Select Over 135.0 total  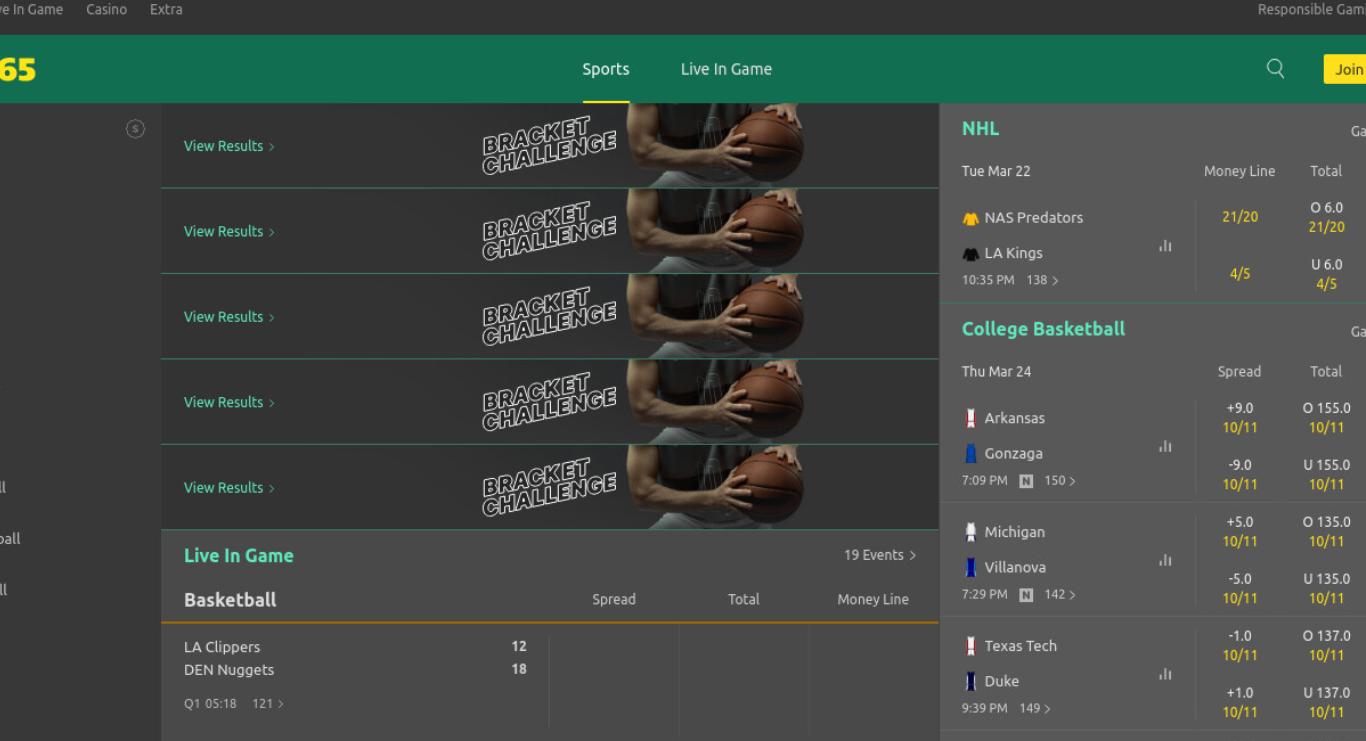coord(1326,532)
